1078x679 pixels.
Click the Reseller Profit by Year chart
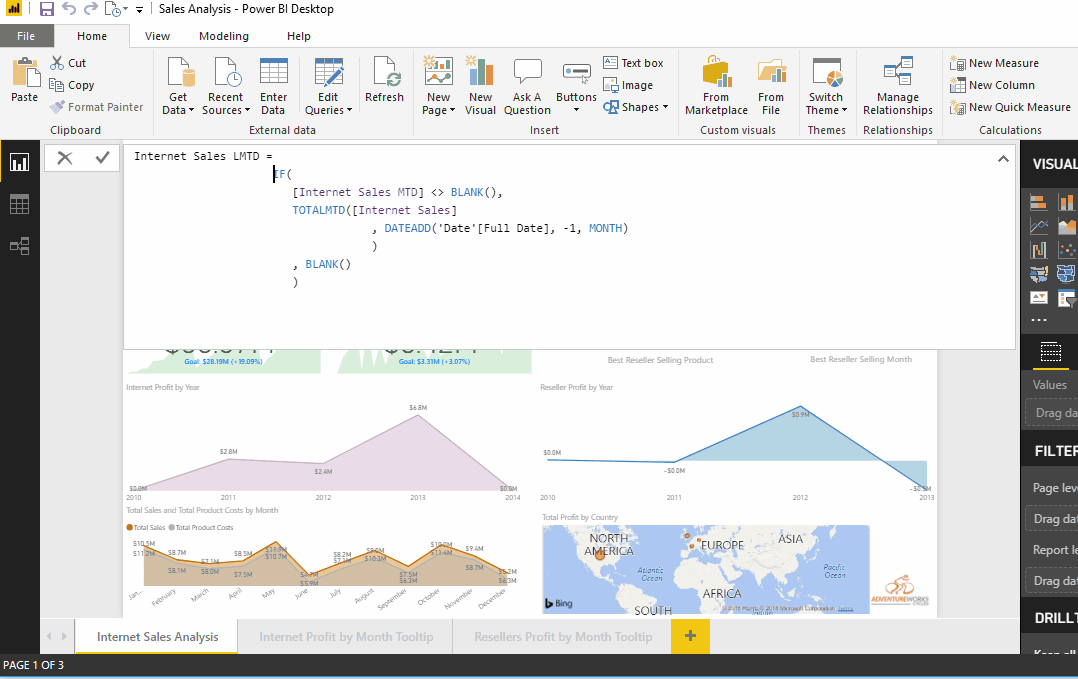[737, 442]
